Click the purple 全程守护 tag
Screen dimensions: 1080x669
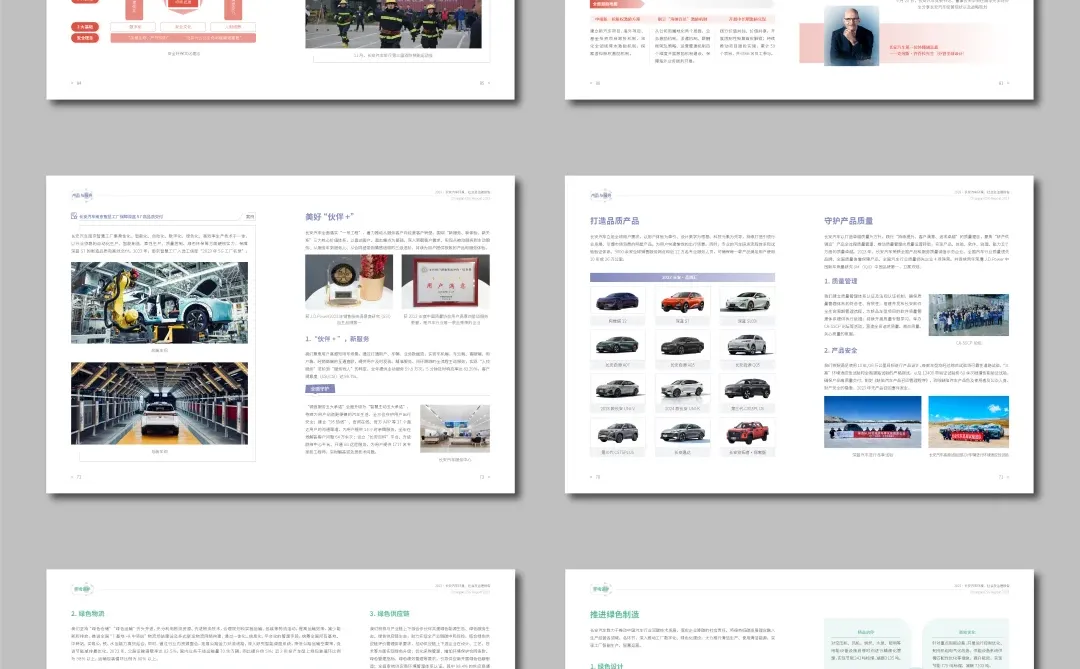click(320, 389)
